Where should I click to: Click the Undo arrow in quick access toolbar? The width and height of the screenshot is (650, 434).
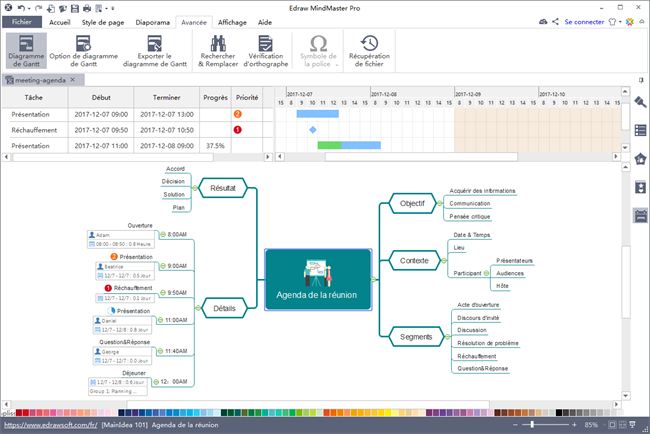(21, 8)
